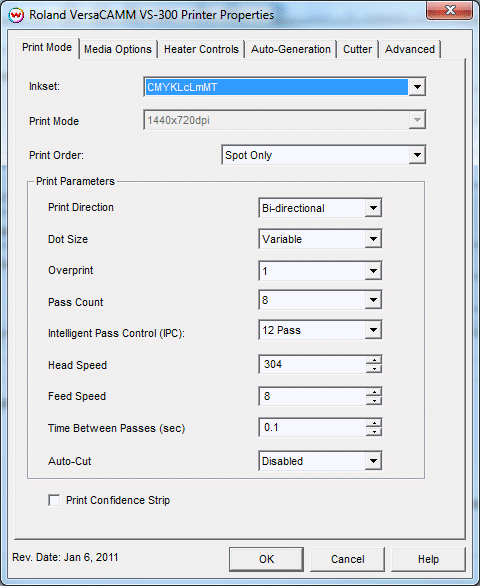Decrease Time Between Passes with down arrow

pos(374,432)
